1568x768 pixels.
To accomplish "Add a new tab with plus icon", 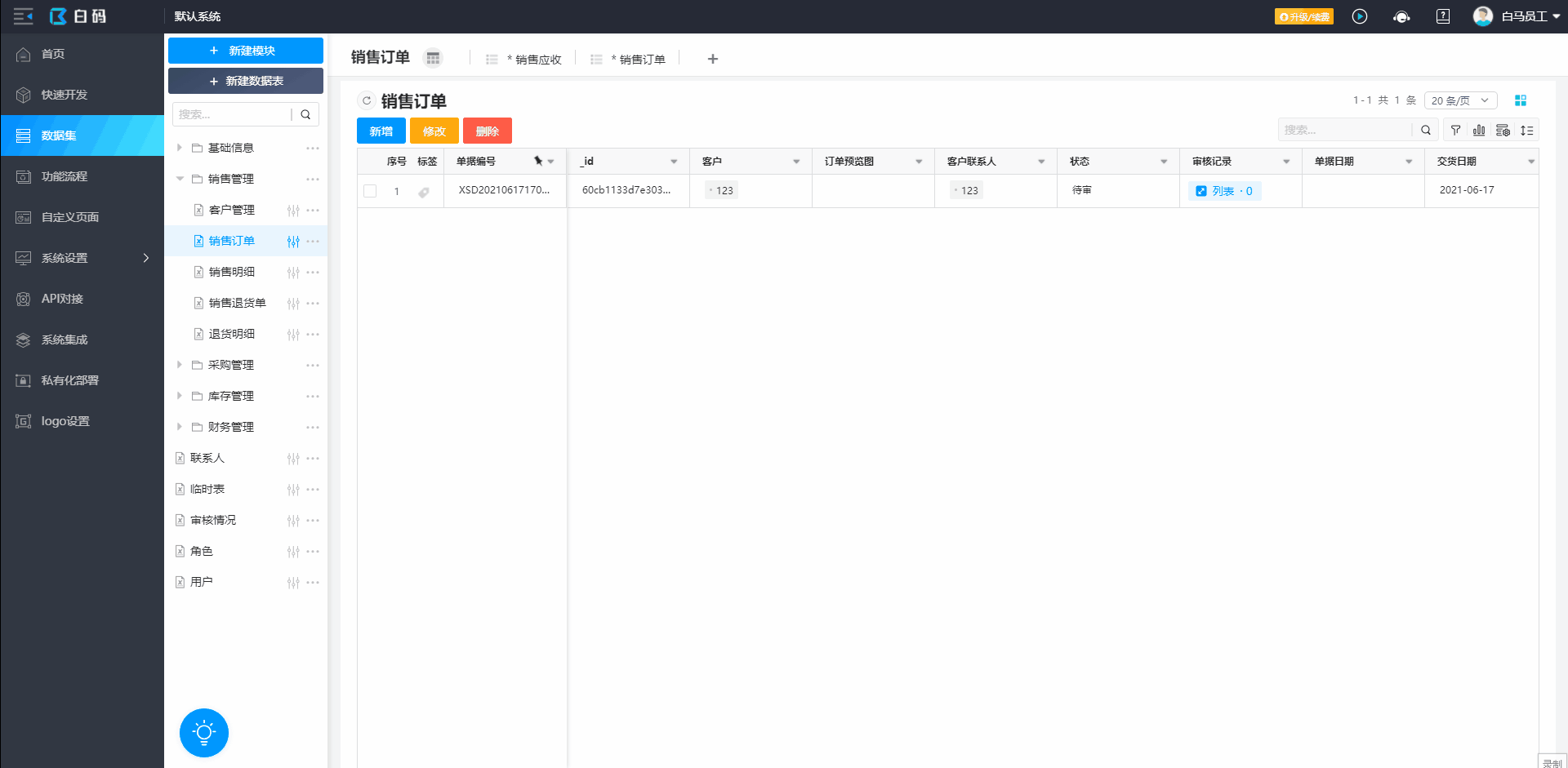I will [x=713, y=59].
